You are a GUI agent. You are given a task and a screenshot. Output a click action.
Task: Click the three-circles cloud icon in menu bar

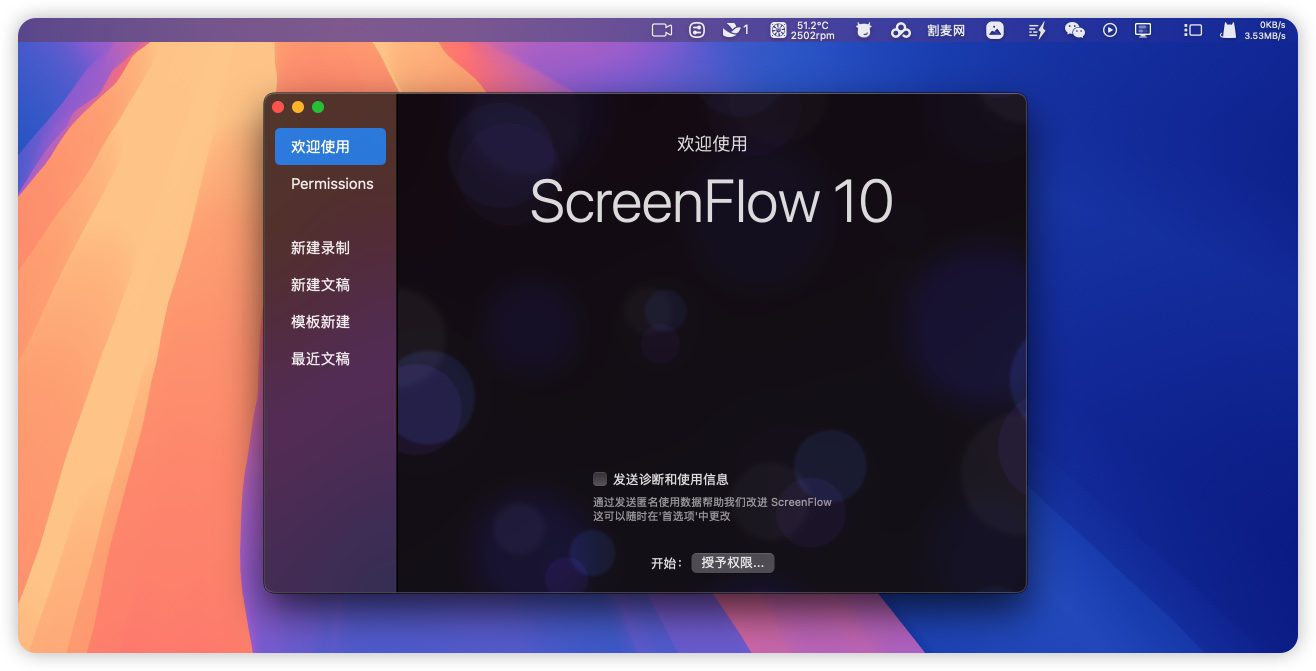click(901, 30)
